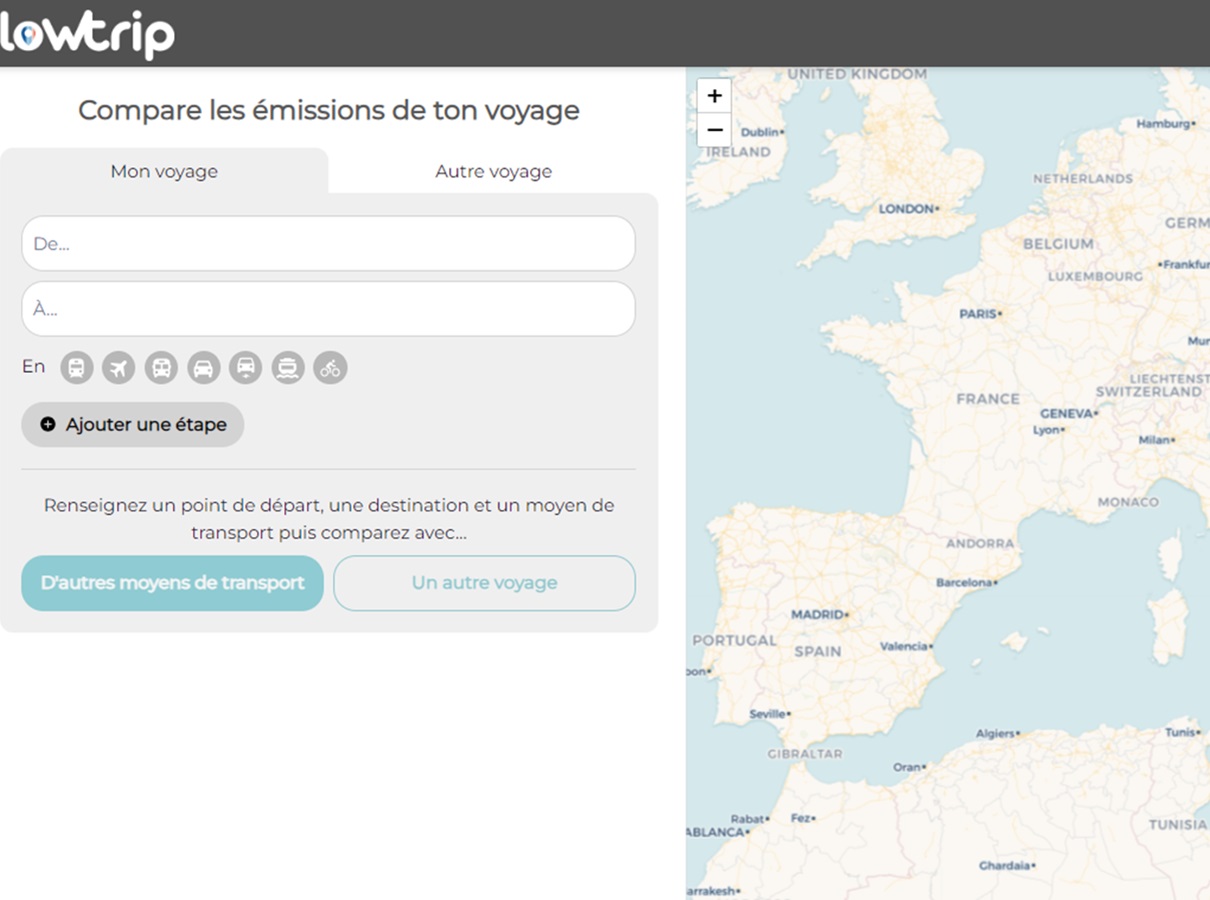Screen dimensions: 1210x900
Task: Focus the De... departure field
Action: click(x=328, y=244)
